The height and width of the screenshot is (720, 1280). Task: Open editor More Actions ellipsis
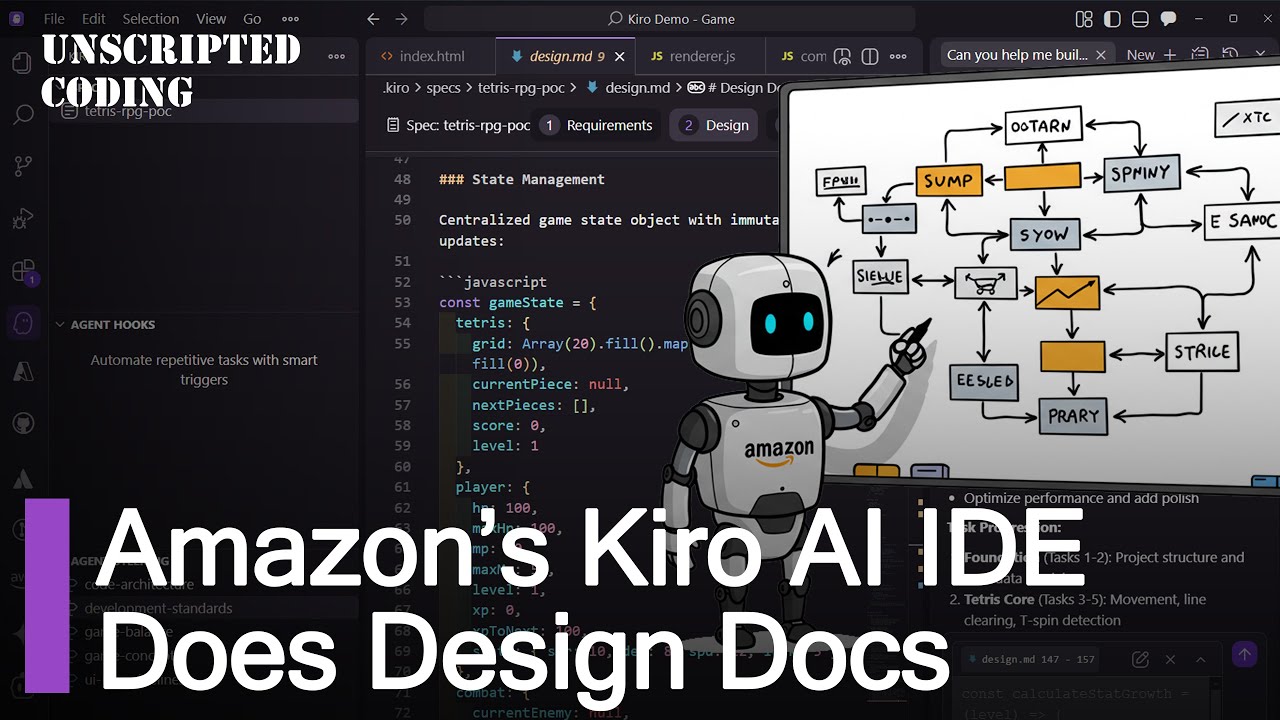point(897,56)
